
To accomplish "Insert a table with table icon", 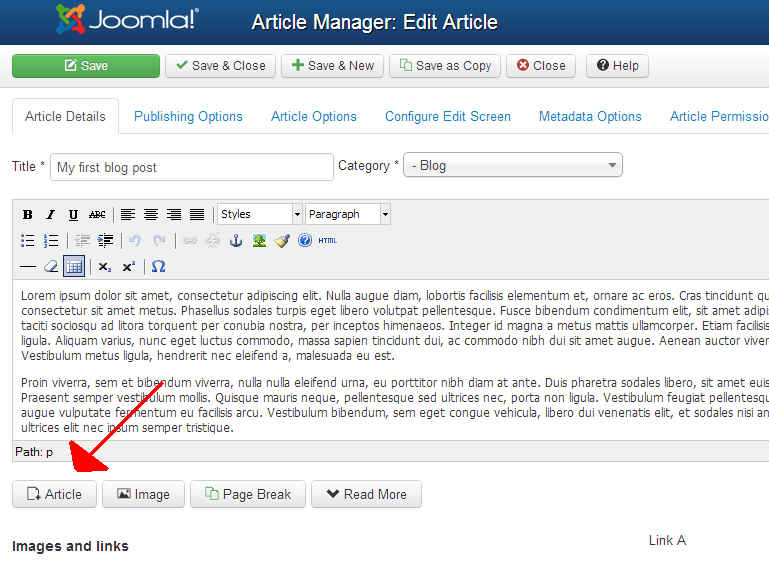I will click(74, 266).
